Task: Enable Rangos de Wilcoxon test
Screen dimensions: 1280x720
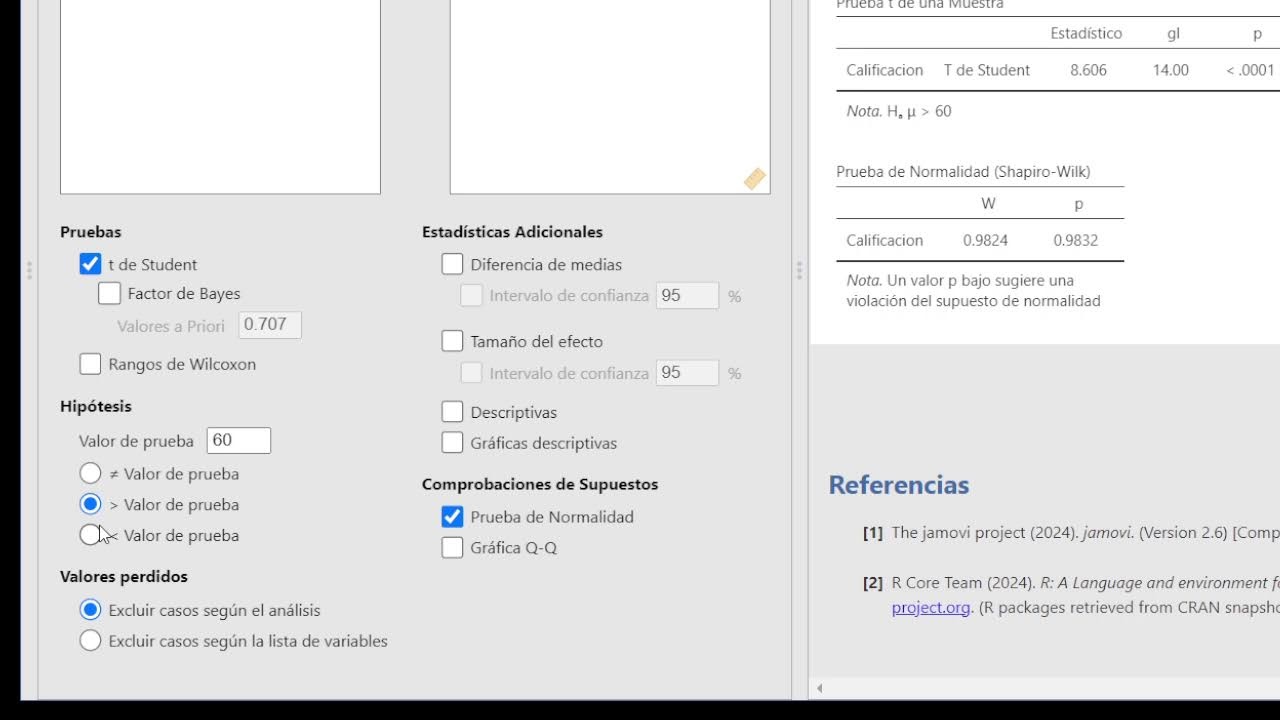Action: [90, 364]
